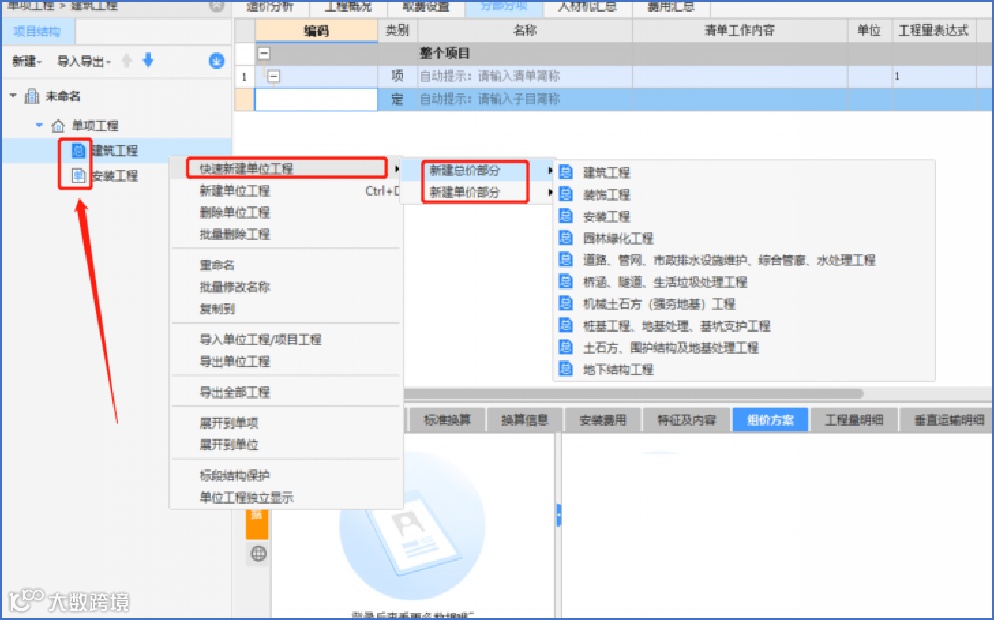Screen dimensions: 994x620
Task: Collapse the 整个项目 row minus box
Action: 264,53
